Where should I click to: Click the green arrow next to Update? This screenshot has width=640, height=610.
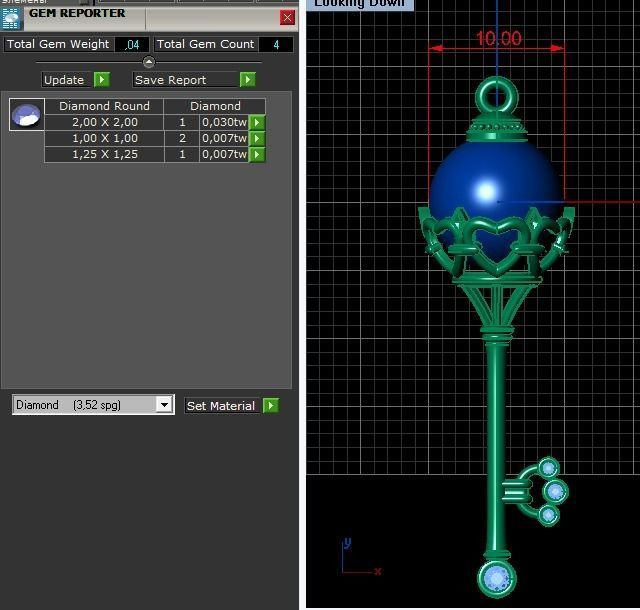click(102, 80)
